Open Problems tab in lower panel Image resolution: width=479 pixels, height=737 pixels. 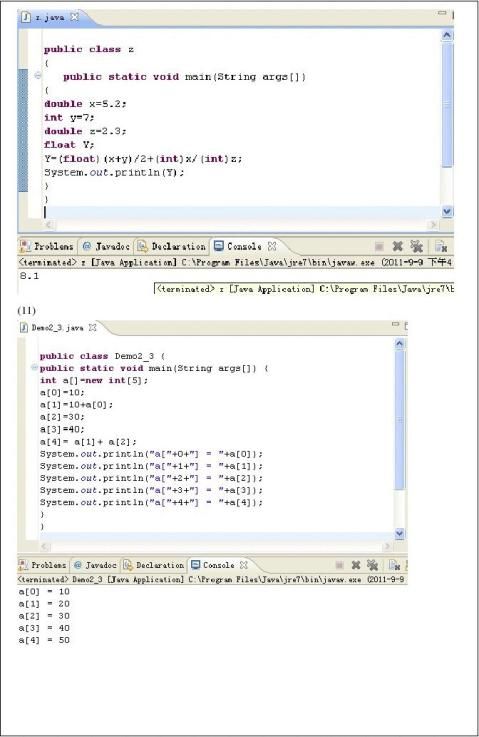click(x=43, y=565)
